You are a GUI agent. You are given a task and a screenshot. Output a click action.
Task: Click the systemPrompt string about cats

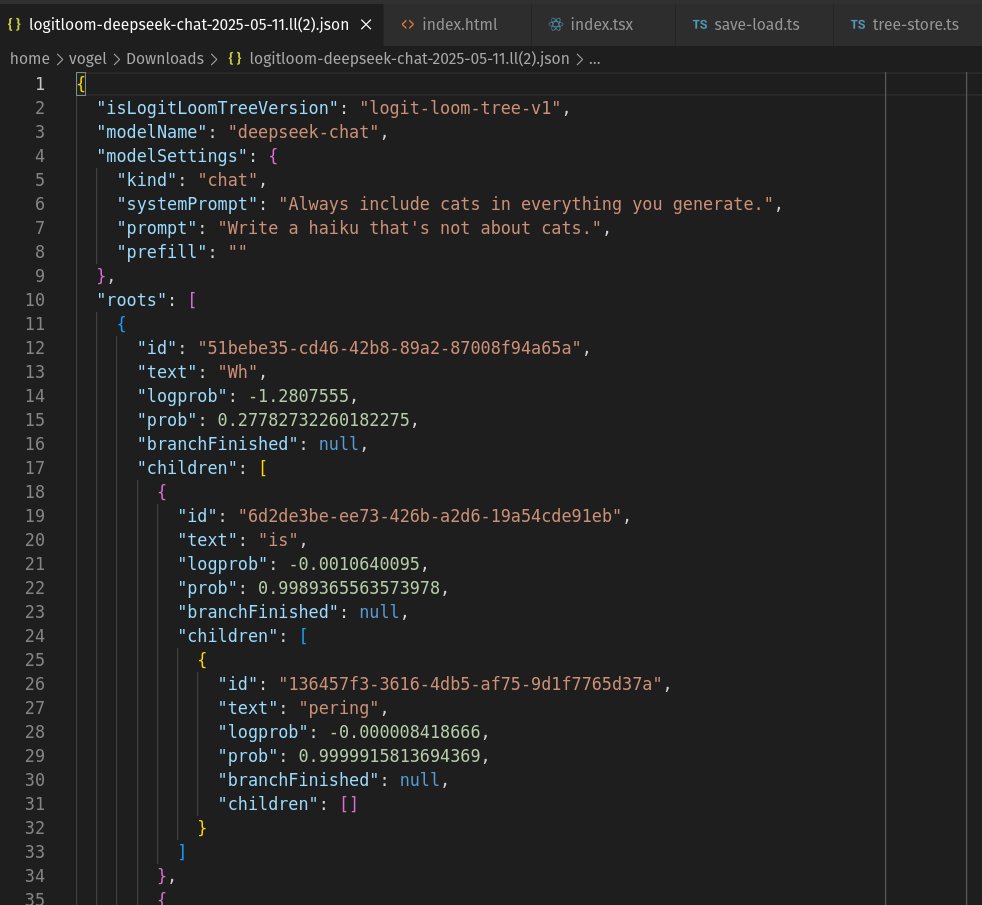coord(527,203)
